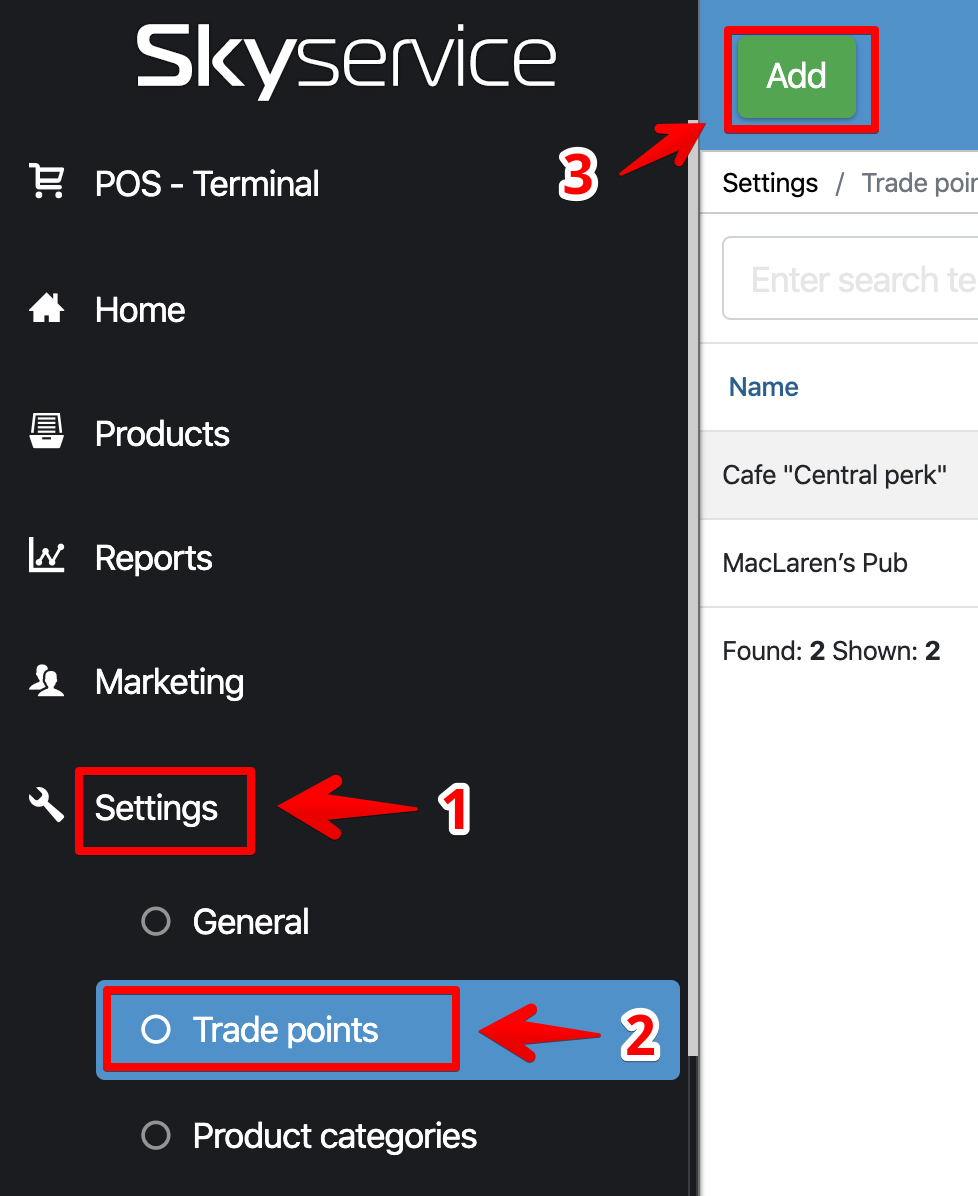This screenshot has height=1196, width=978.
Task: Open the Marketing menu item
Action: 169,682
